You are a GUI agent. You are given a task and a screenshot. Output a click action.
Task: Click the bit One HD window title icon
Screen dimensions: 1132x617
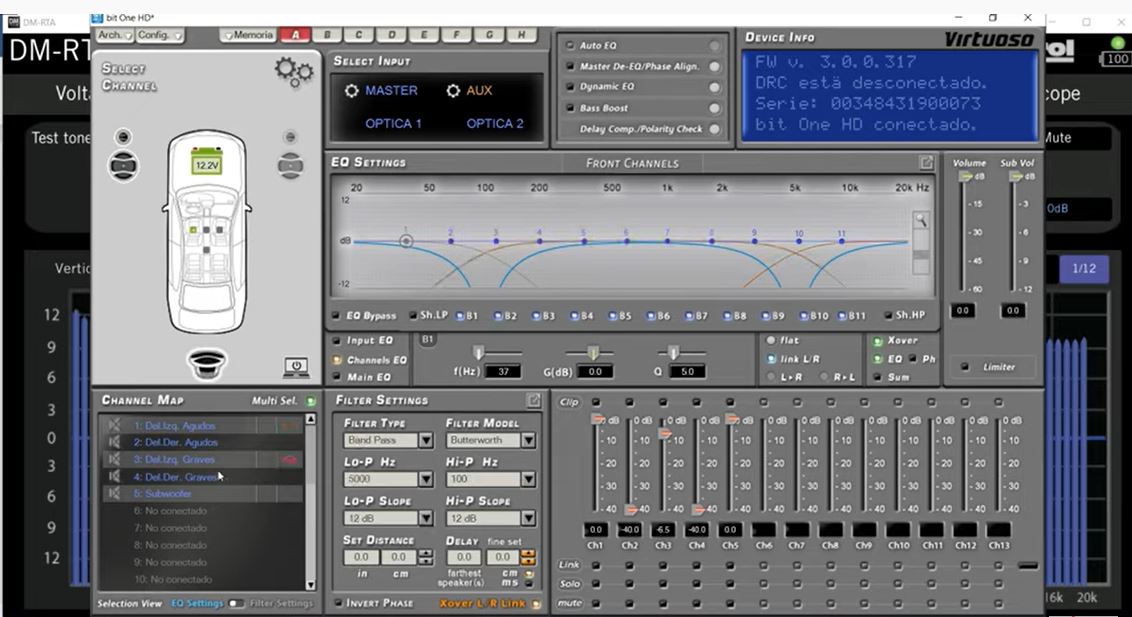(x=97, y=17)
